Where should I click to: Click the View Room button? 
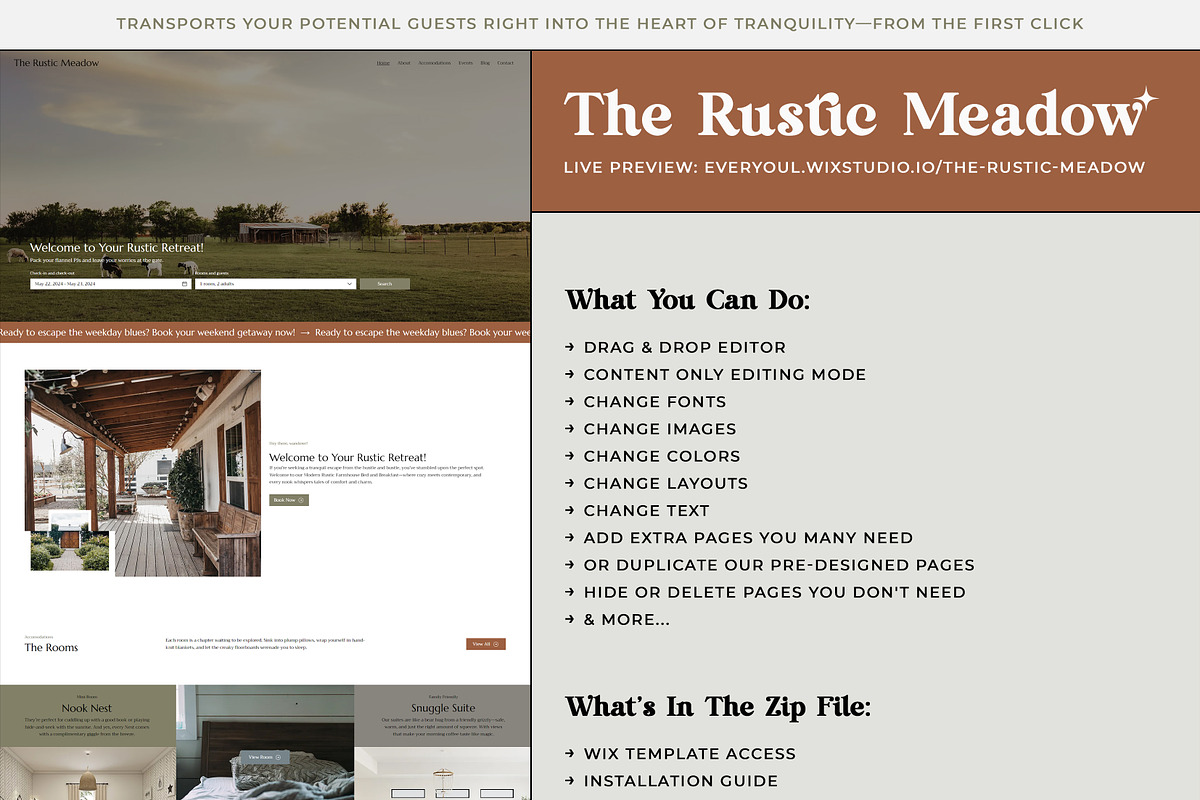point(265,758)
